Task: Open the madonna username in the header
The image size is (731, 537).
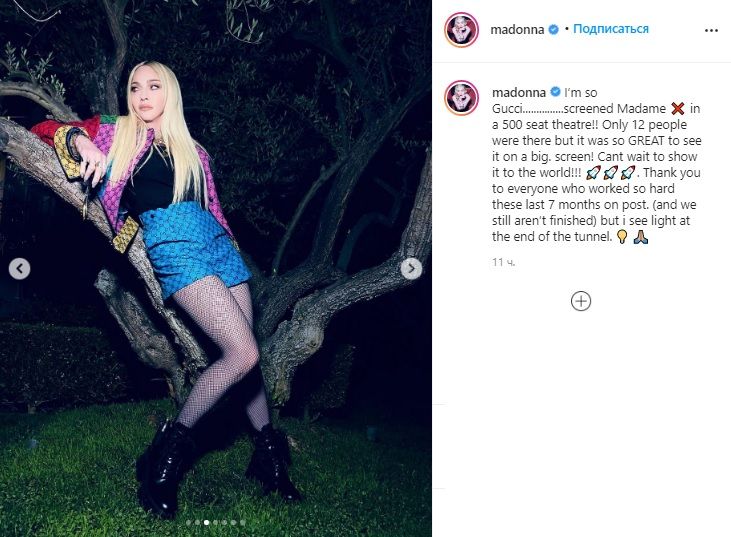Action: (517, 29)
